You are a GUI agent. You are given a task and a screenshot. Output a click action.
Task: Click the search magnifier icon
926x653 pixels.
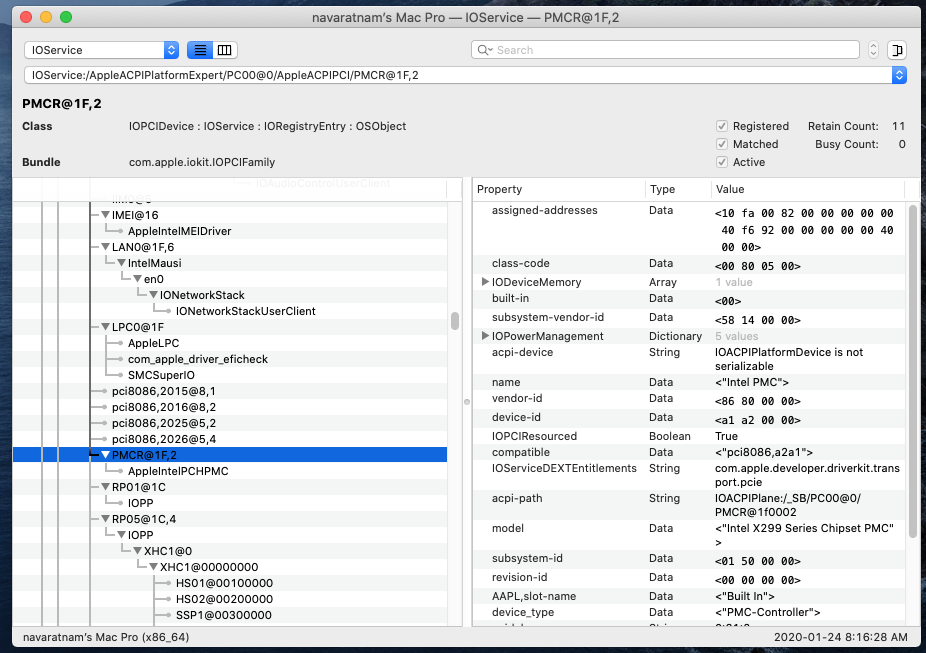point(485,50)
